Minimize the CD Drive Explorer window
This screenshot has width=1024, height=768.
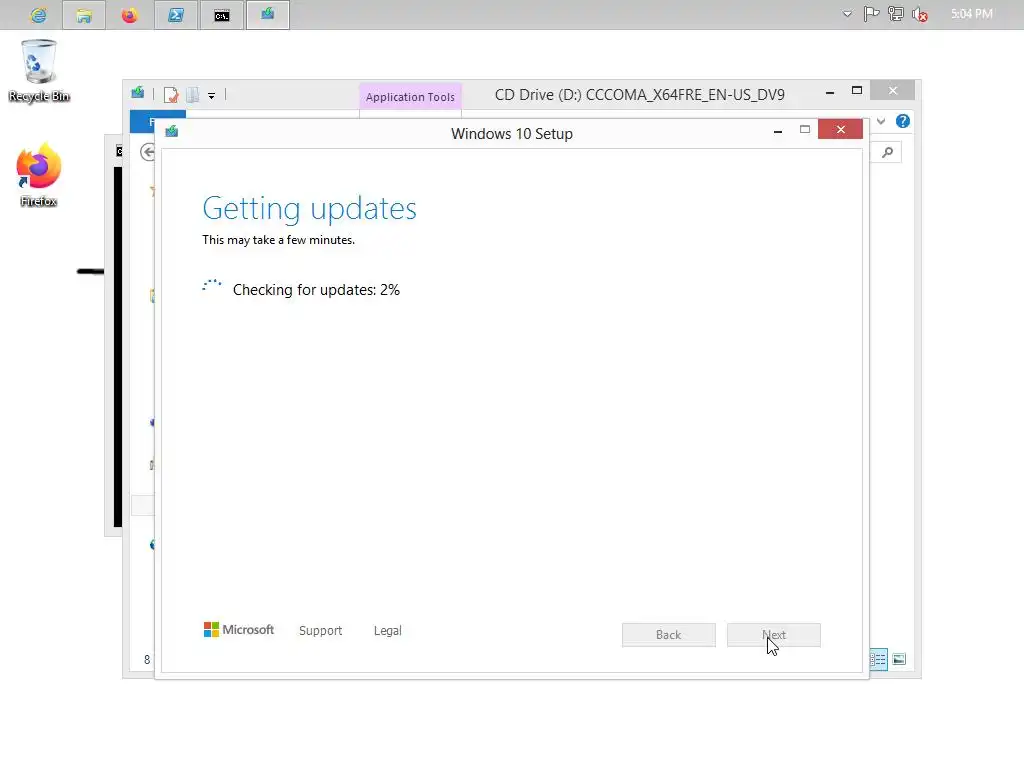coord(830,93)
